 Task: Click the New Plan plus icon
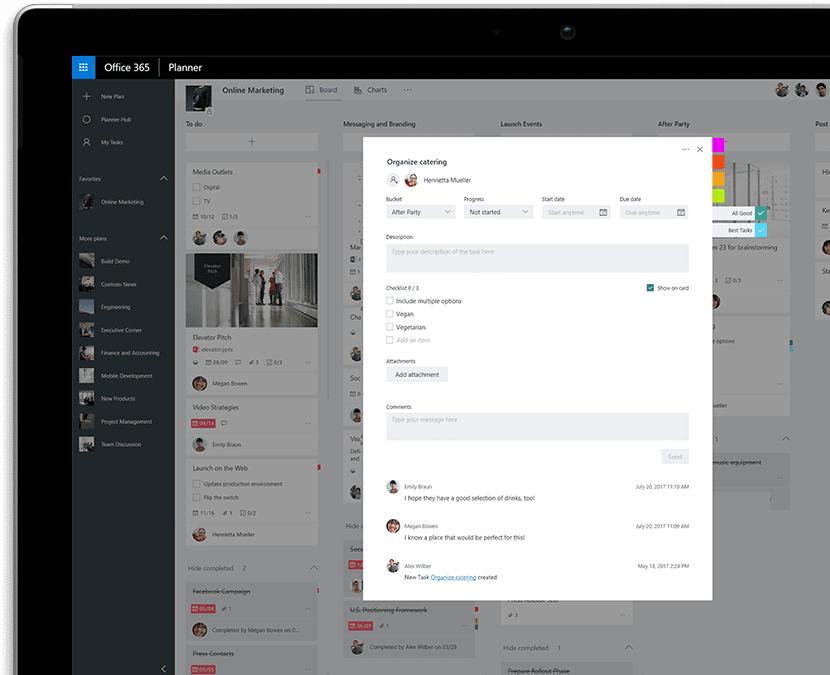[x=87, y=96]
